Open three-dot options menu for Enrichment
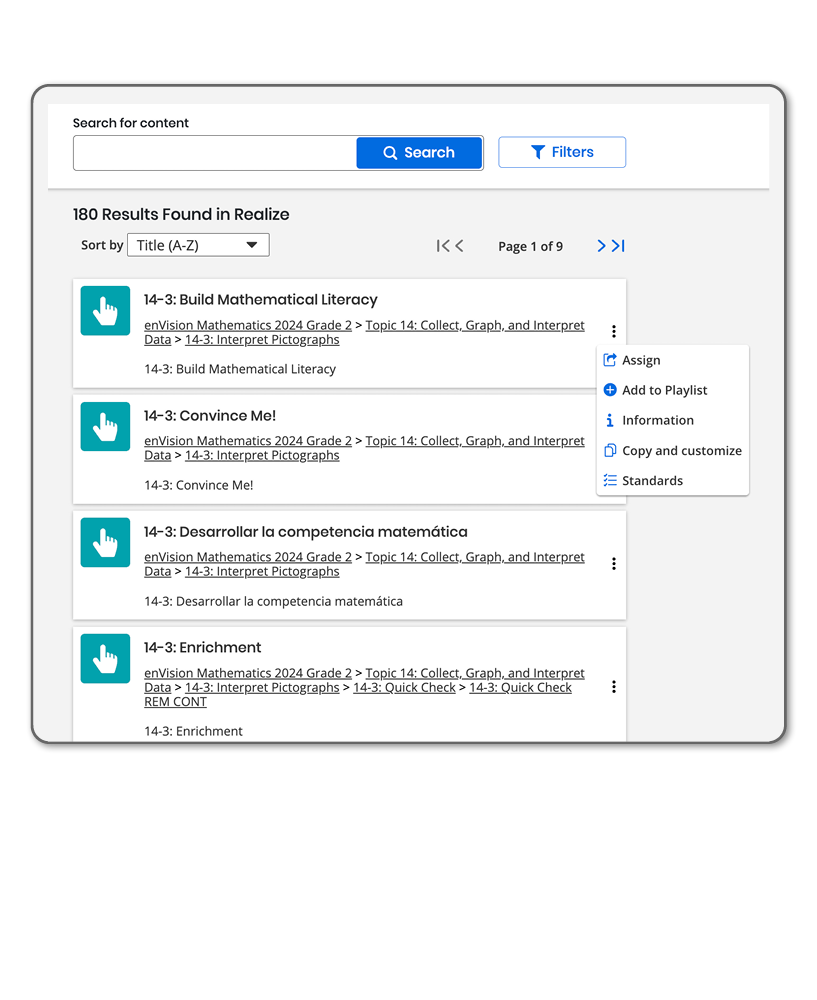817x1000 pixels. 613,687
